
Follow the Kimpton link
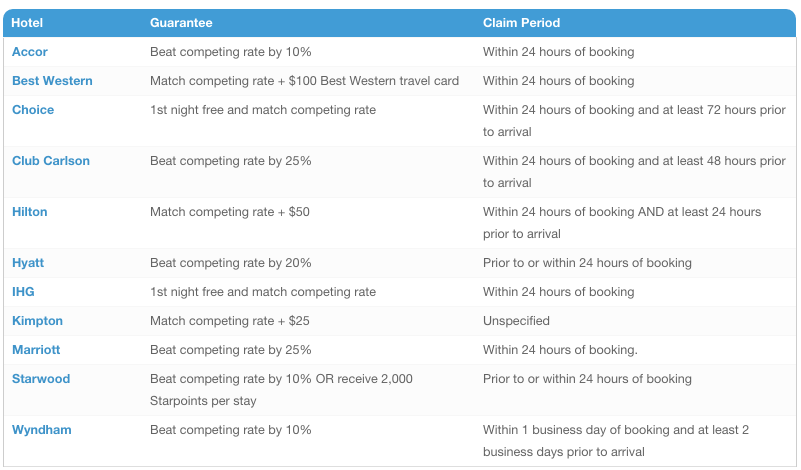point(37,321)
